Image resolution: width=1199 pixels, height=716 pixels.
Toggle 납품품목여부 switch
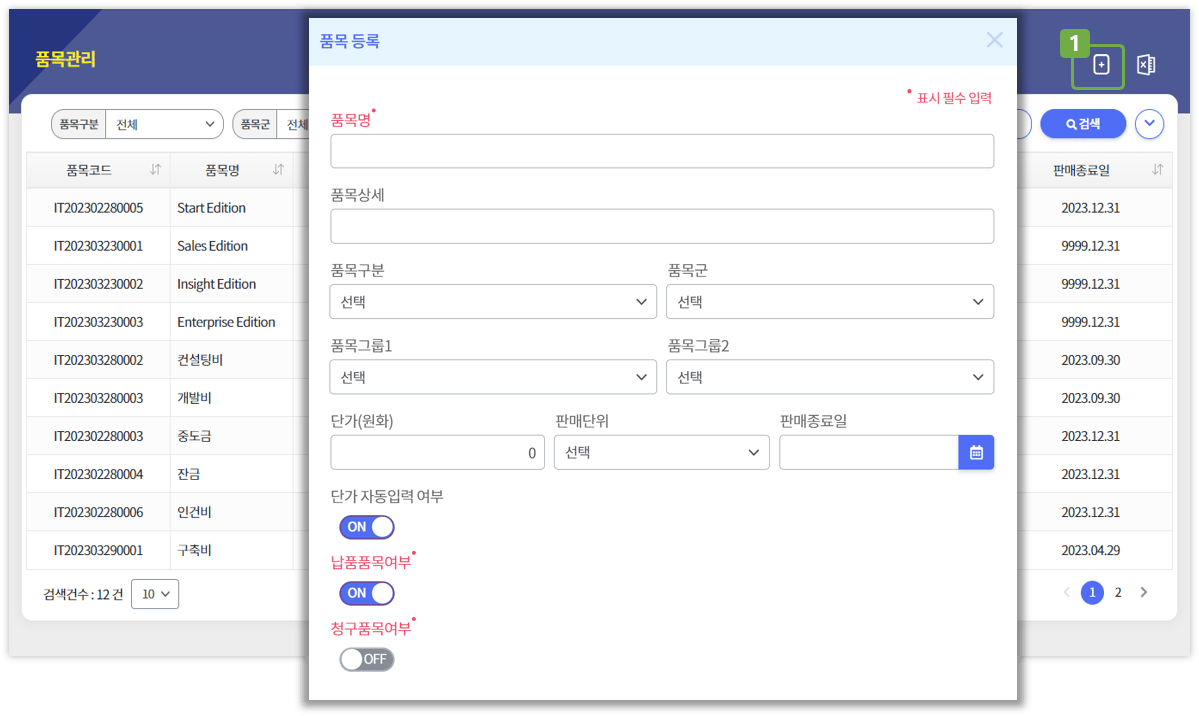(x=367, y=593)
